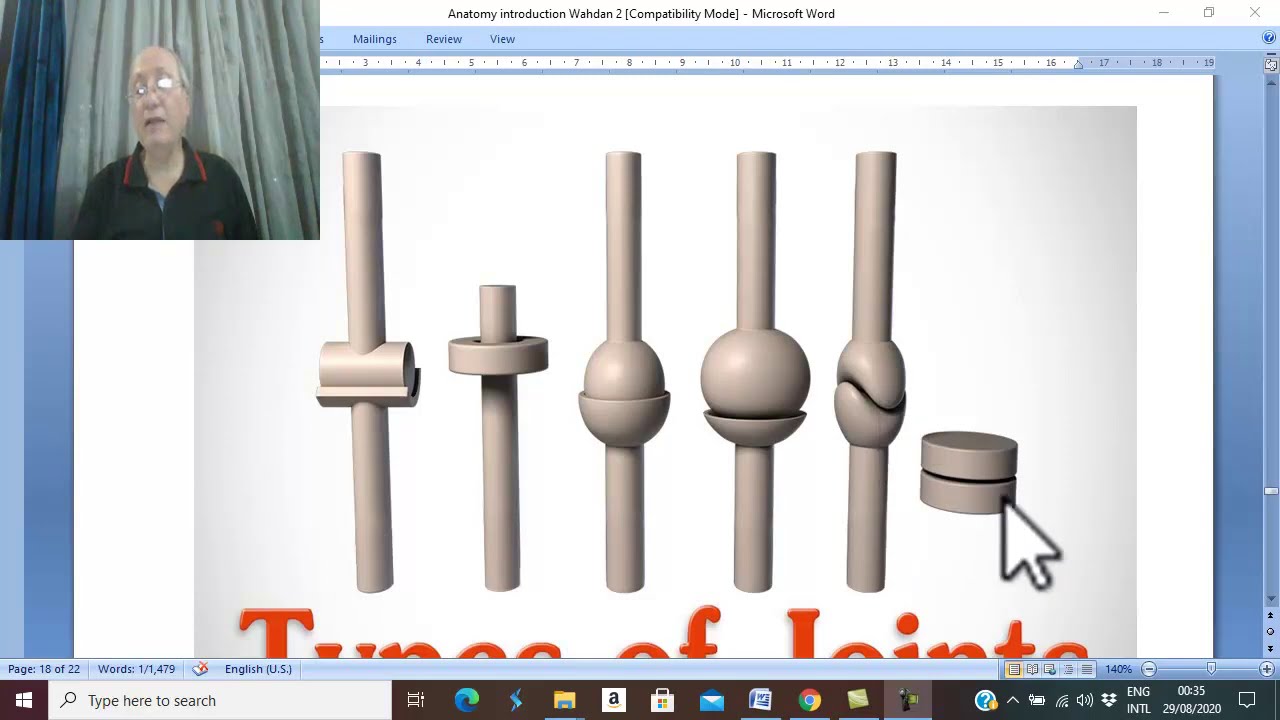Launch Microsoft Edge from the taskbar

[466, 700]
